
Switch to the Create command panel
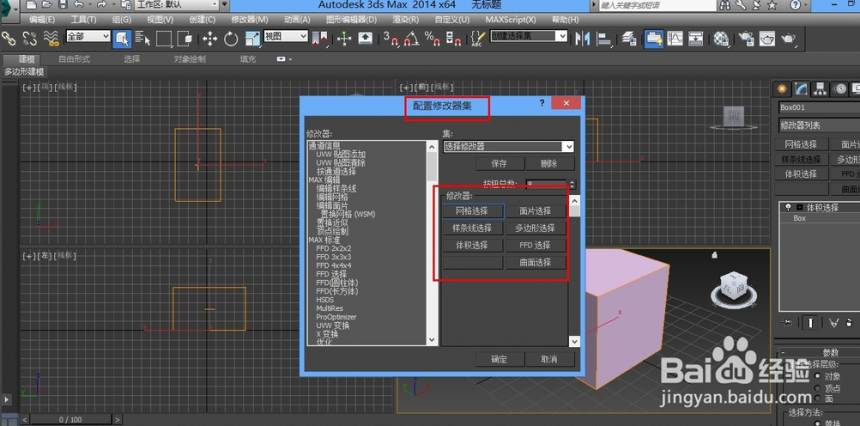click(782, 89)
